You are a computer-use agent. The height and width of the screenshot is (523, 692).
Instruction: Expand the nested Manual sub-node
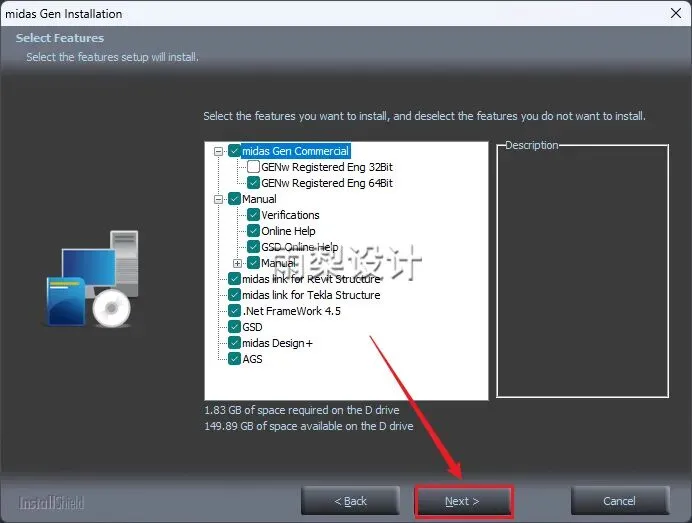[x=237, y=263]
